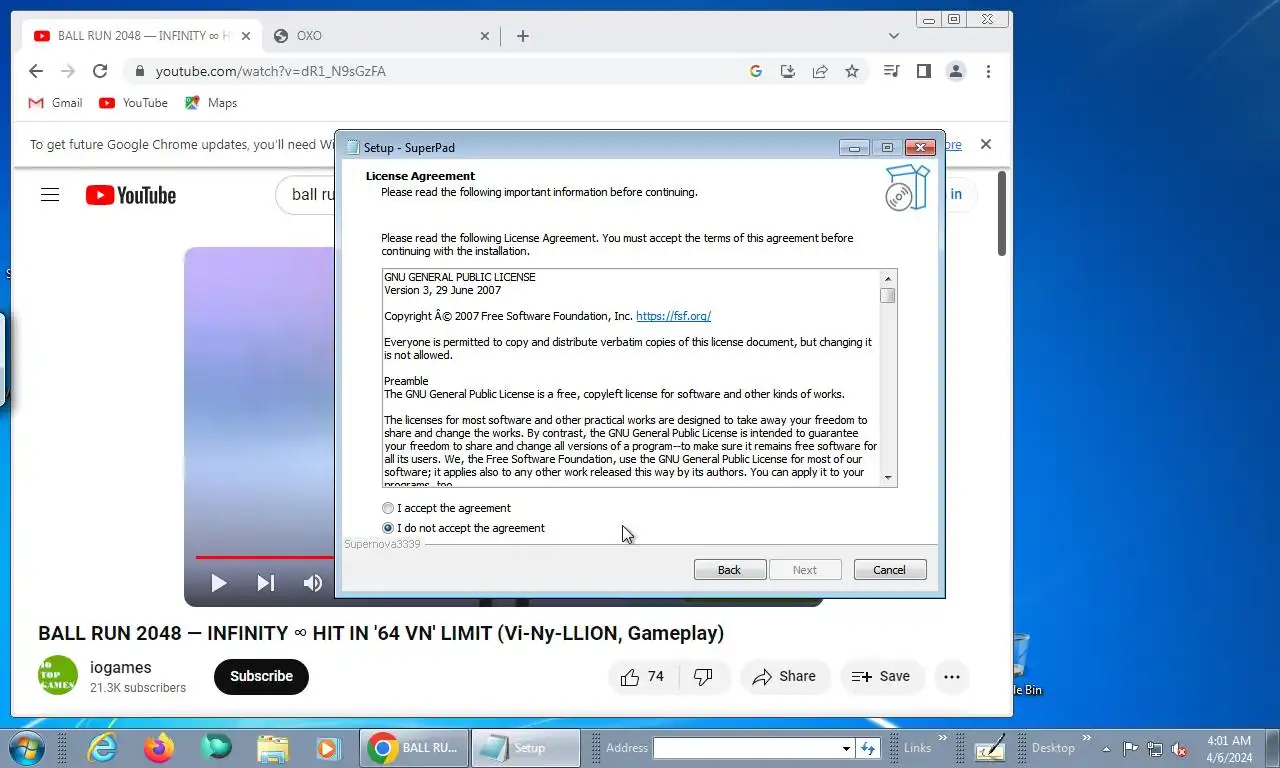Open Chrome three-dot menu

click(988, 71)
